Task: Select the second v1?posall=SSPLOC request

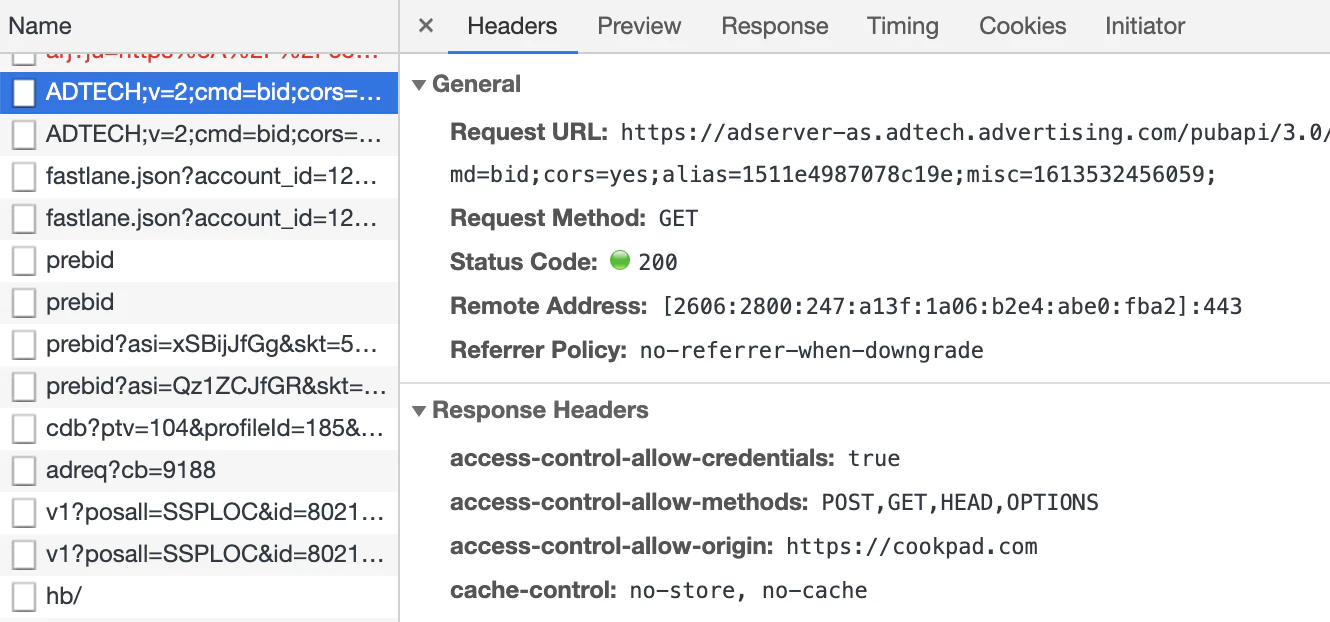Action: coord(199,554)
